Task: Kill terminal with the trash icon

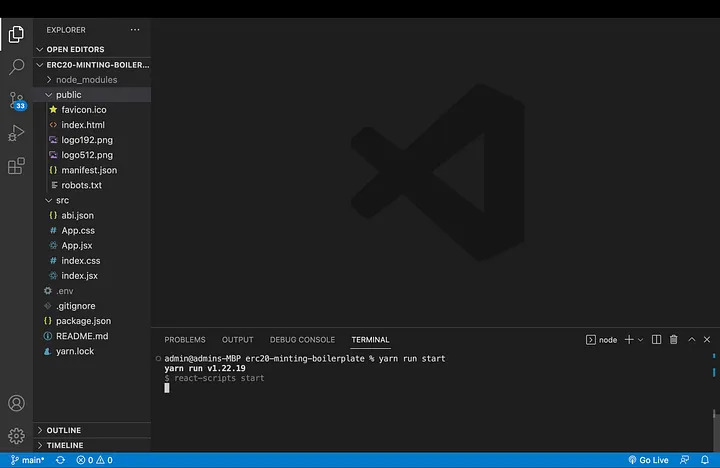Action: [x=674, y=340]
